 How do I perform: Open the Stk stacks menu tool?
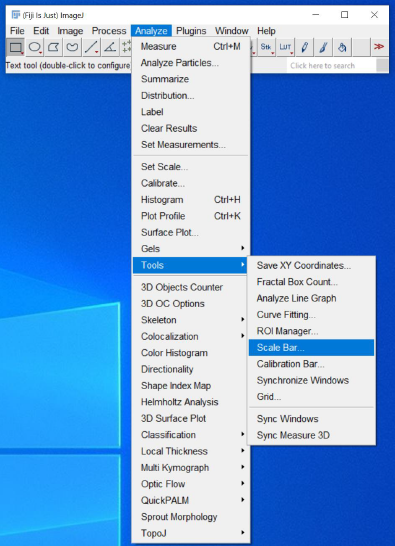(x=266, y=47)
